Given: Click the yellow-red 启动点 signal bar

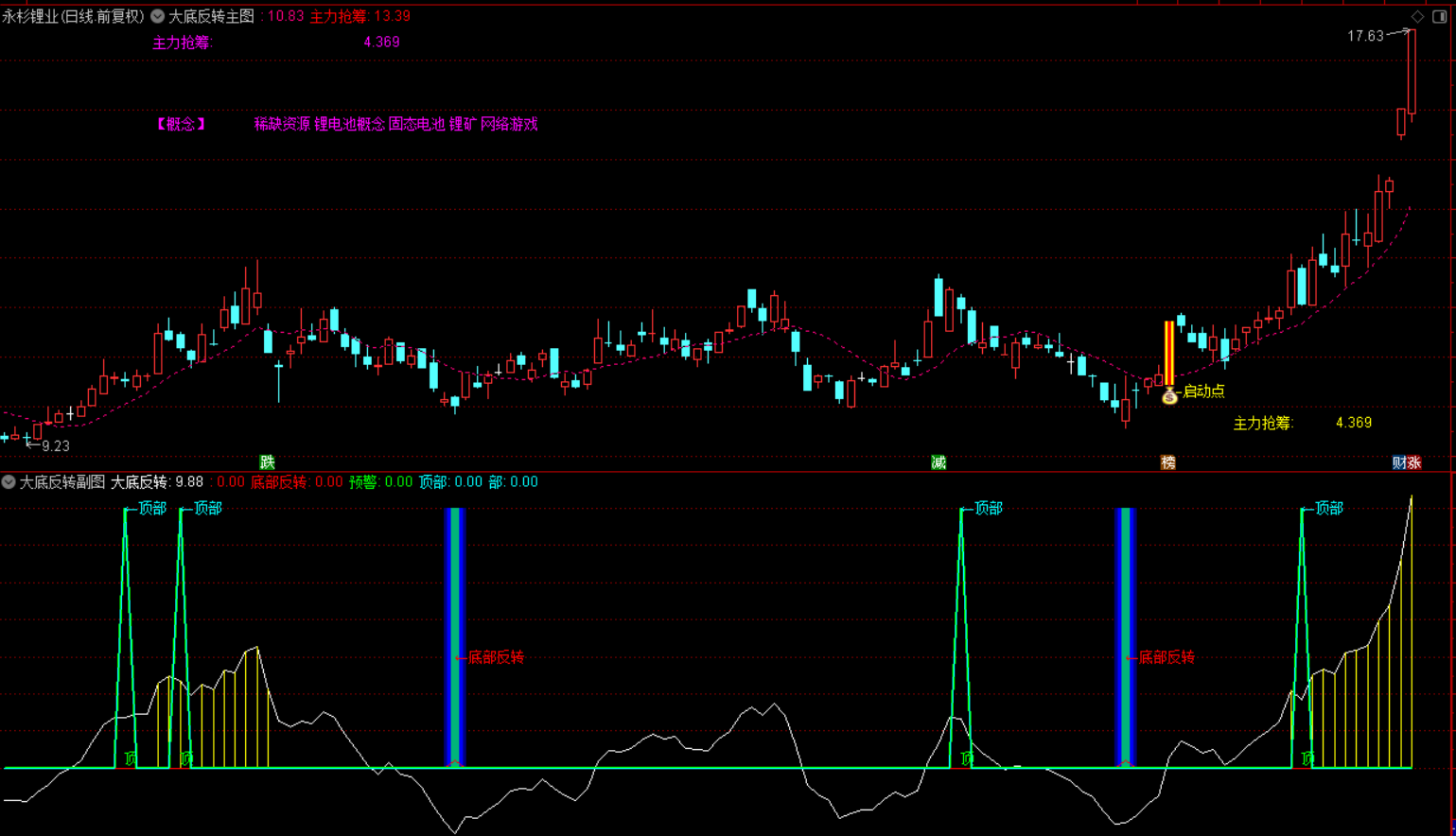Looking at the screenshot, I should [x=1169, y=353].
